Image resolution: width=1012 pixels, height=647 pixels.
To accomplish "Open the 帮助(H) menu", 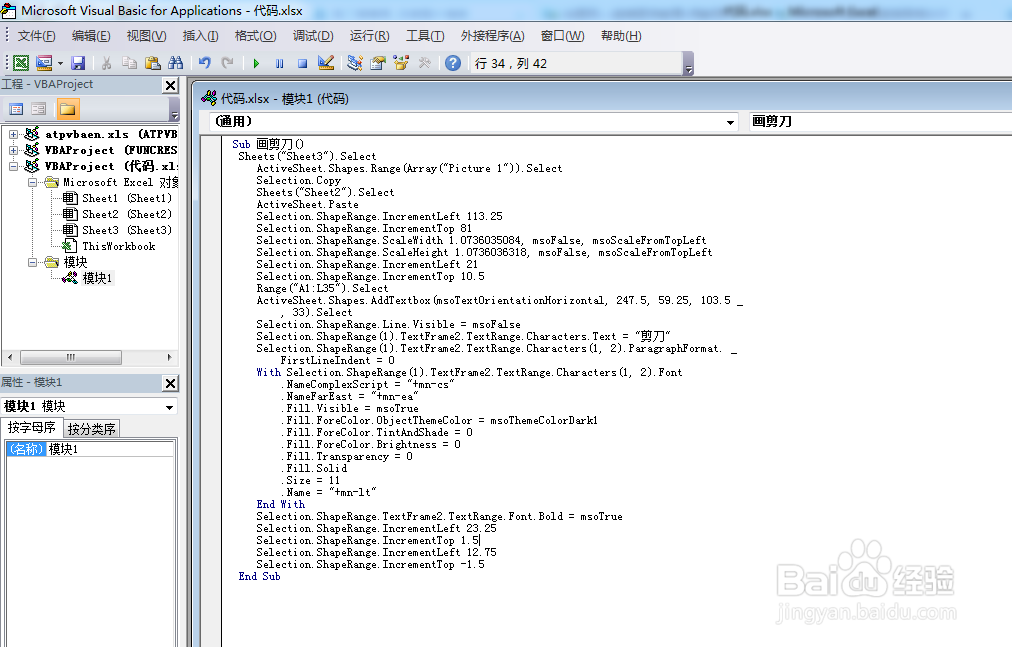I will [621, 36].
